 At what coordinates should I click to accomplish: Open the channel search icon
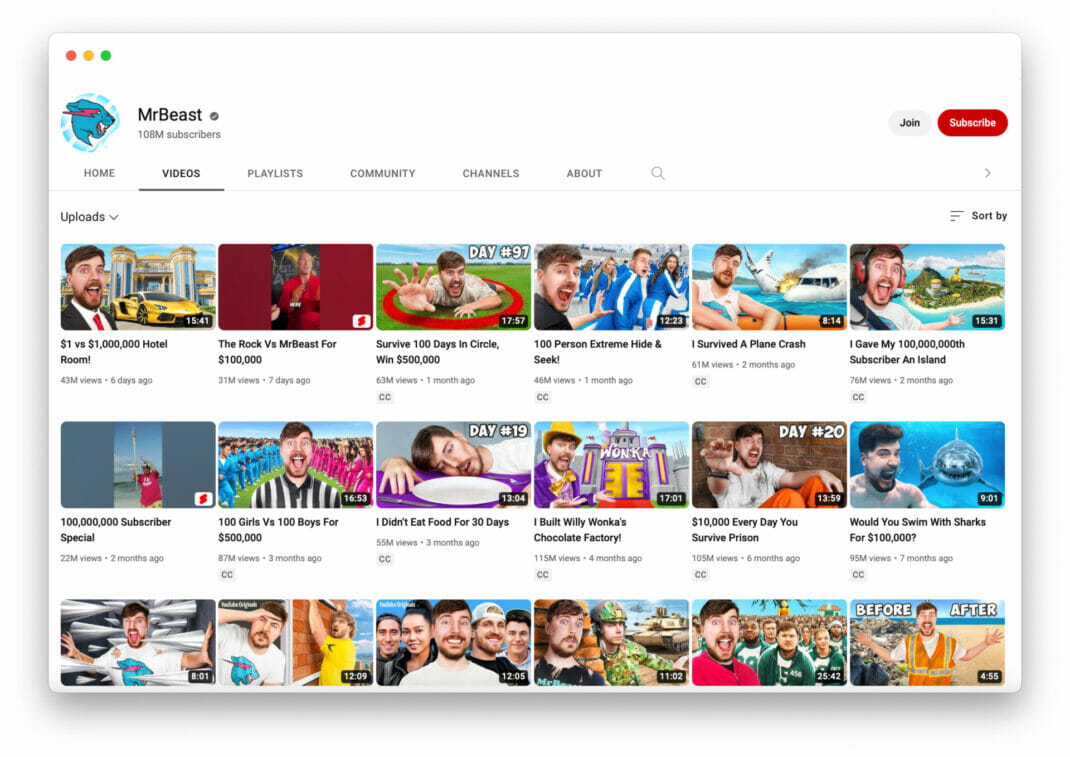pyautogui.click(x=658, y=173)
